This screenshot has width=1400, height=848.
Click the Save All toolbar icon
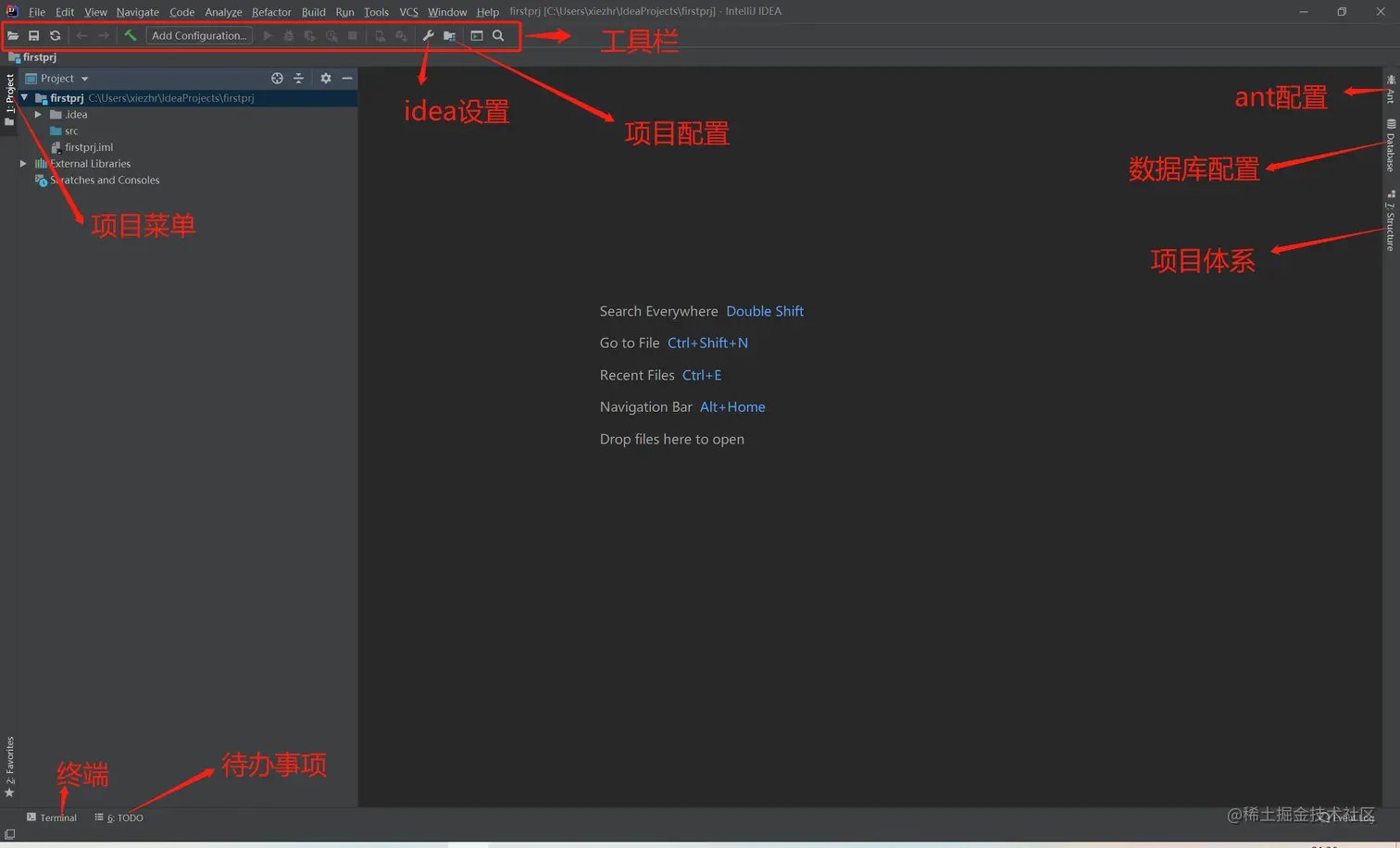tap(33, 36)
